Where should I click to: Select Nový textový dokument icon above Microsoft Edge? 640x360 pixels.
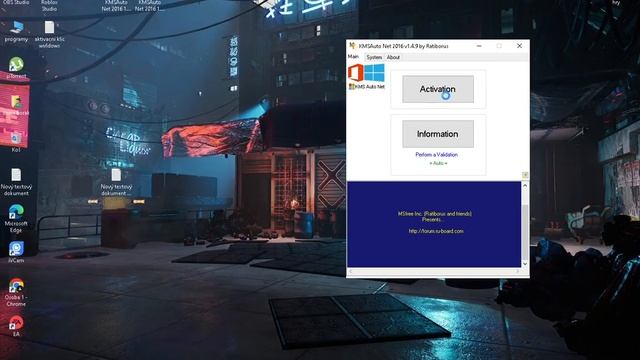pyautogui.click(x=16, y=182)
